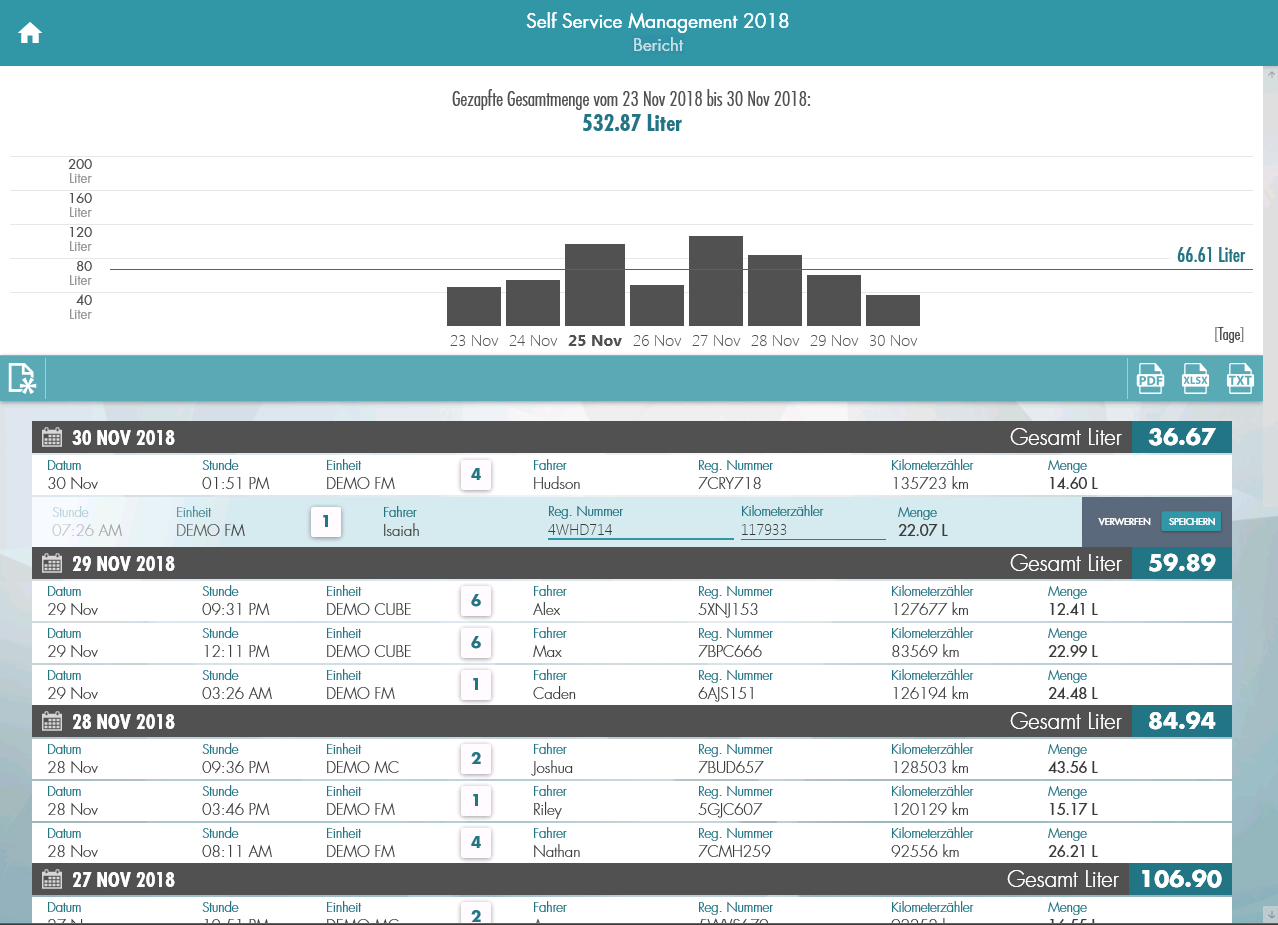Open the report filter document icon
Screen dimensions: 1278x925
pos(22,379)
